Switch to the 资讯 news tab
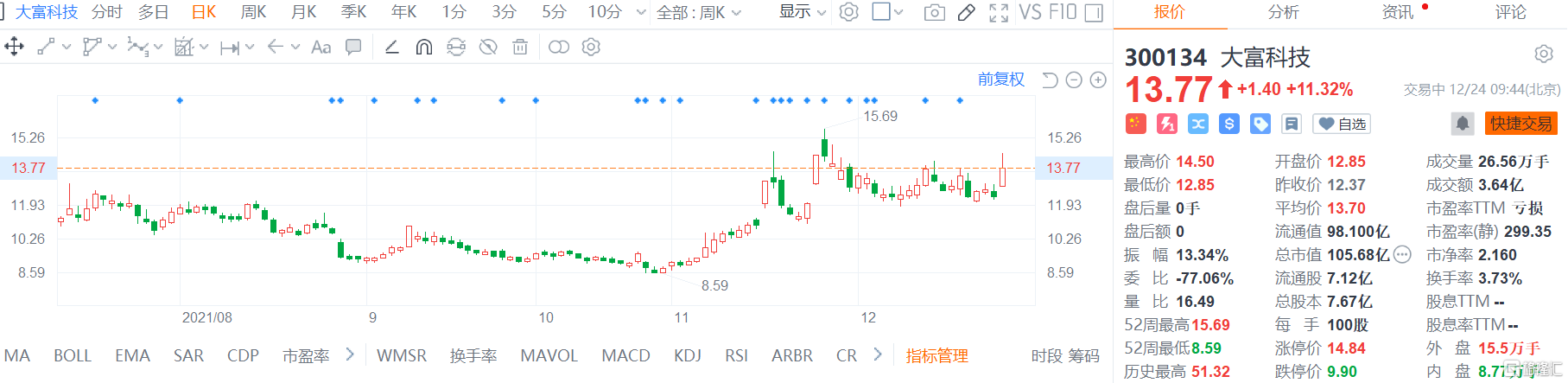This screenshot has height=383, width=1568. (x=1398, y=12)
